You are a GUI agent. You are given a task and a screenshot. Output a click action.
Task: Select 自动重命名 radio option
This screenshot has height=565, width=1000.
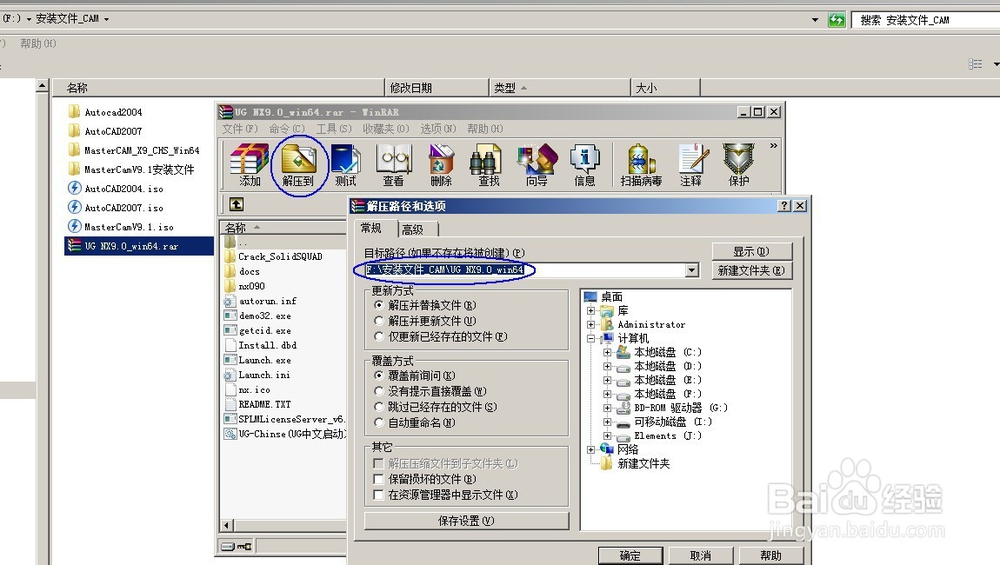click(x=379, y=423)
